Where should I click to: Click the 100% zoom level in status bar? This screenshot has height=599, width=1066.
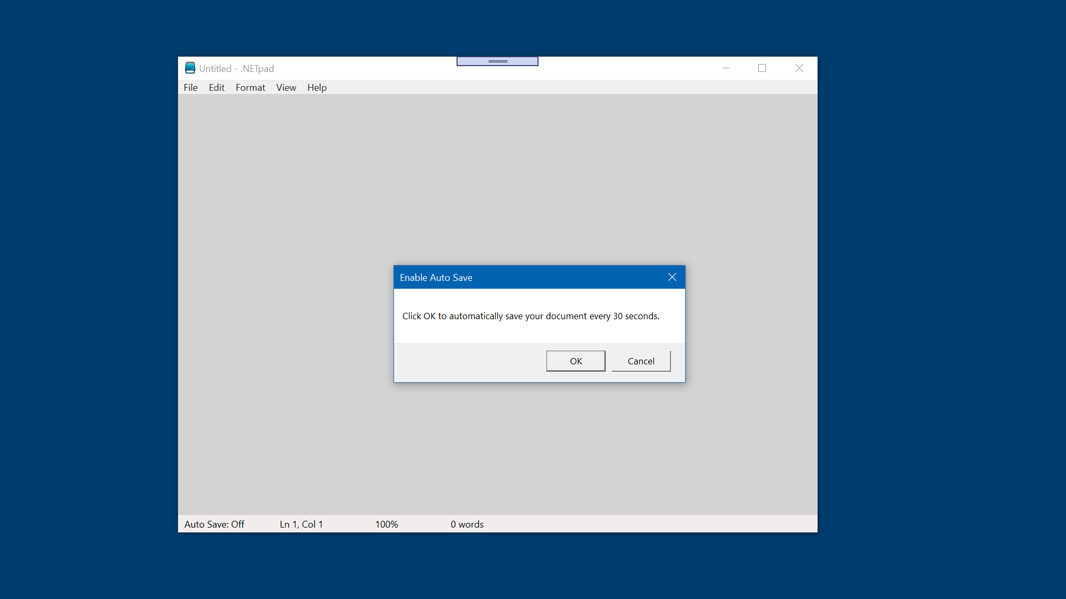386,524
